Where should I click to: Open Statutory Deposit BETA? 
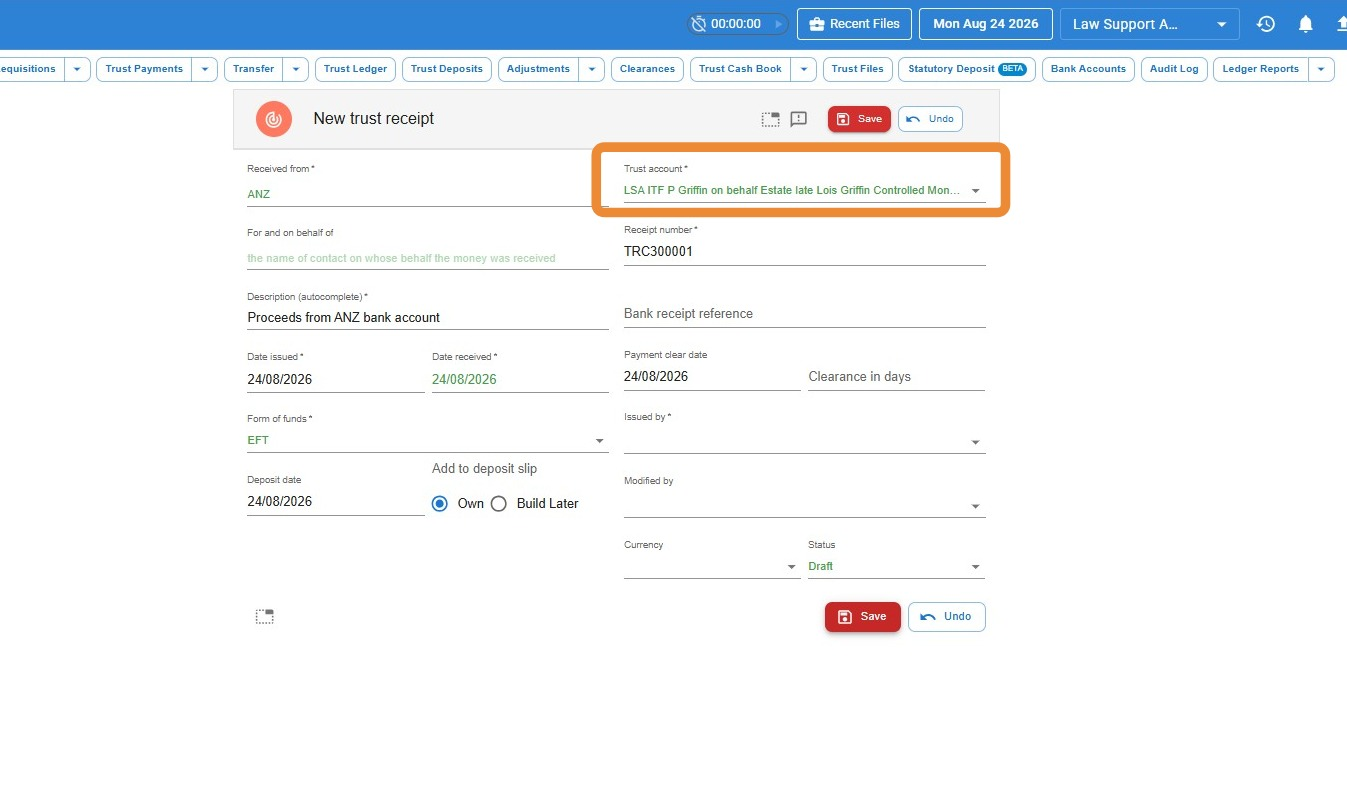pos(967,69)
